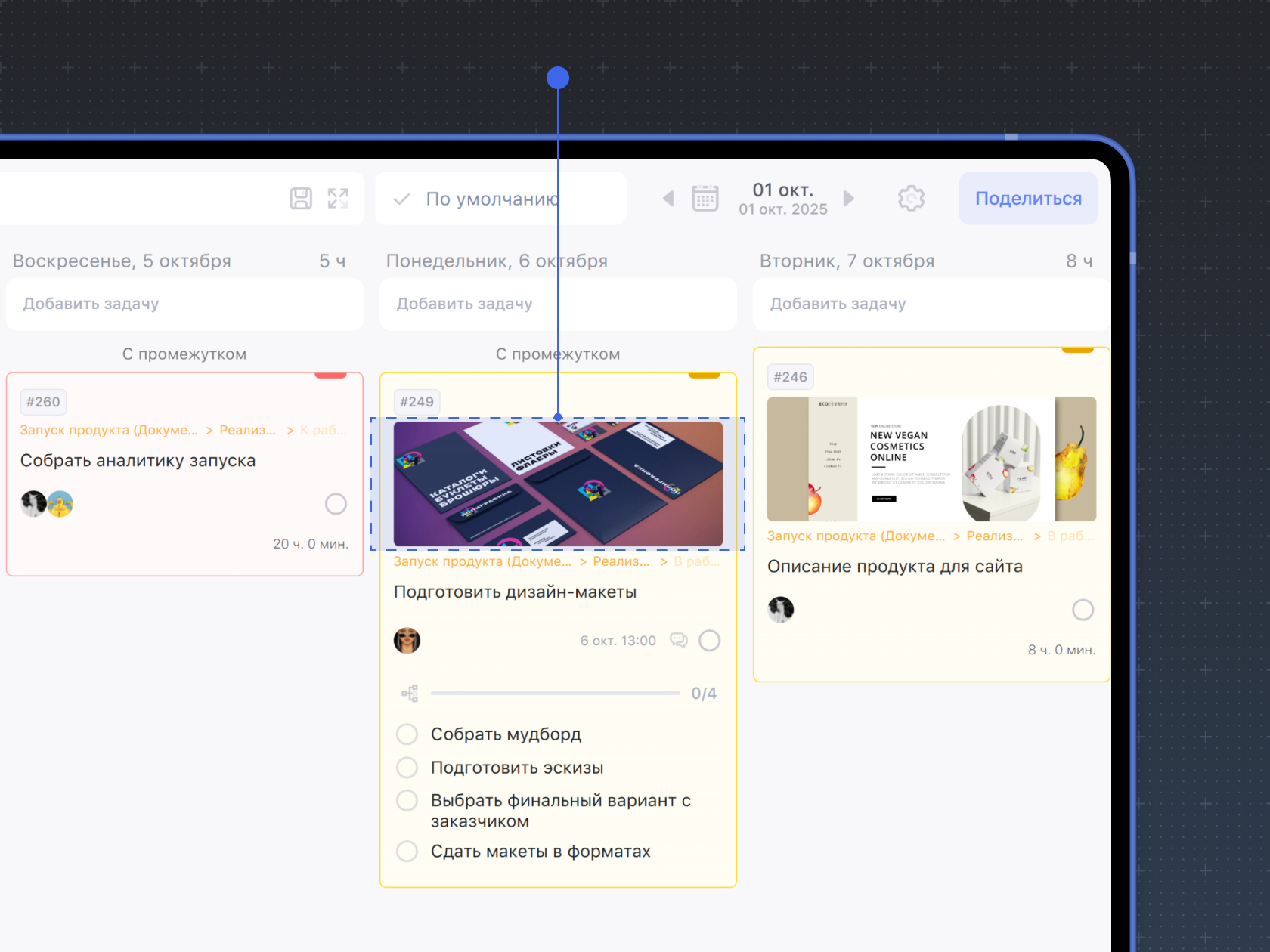Check off "Подготовить эскизы" subtask
Image resolution: width=1270 pixels, height=952 pixels.
click(x=407, y=768)
